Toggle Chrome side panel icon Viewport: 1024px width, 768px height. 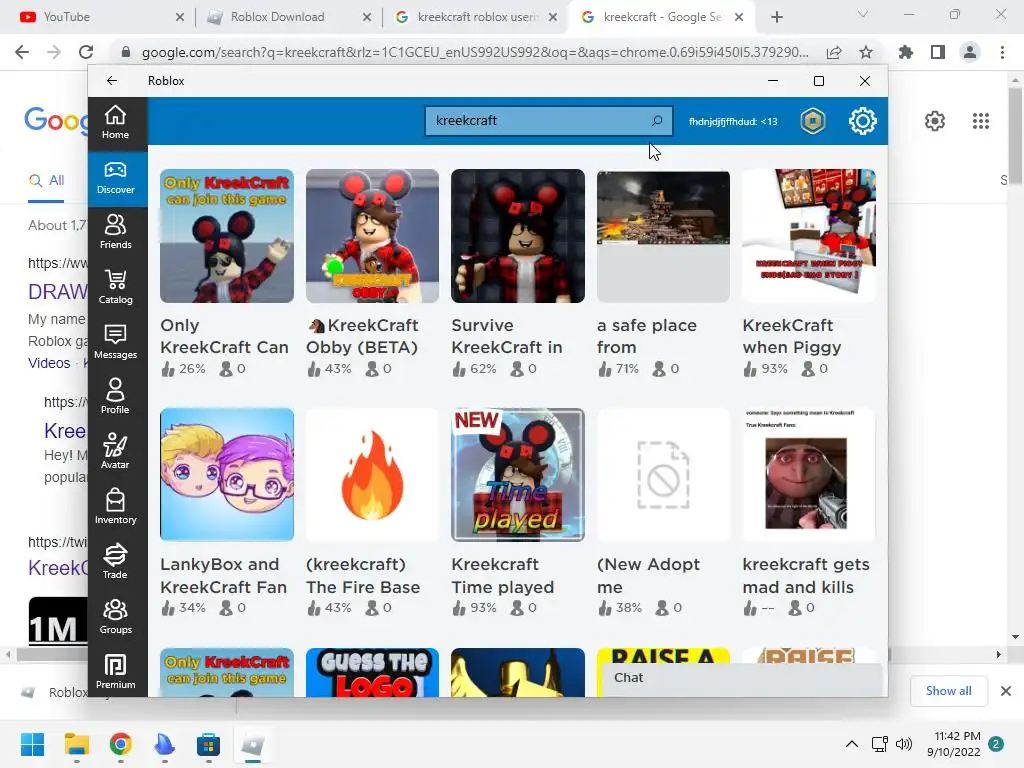938,52
